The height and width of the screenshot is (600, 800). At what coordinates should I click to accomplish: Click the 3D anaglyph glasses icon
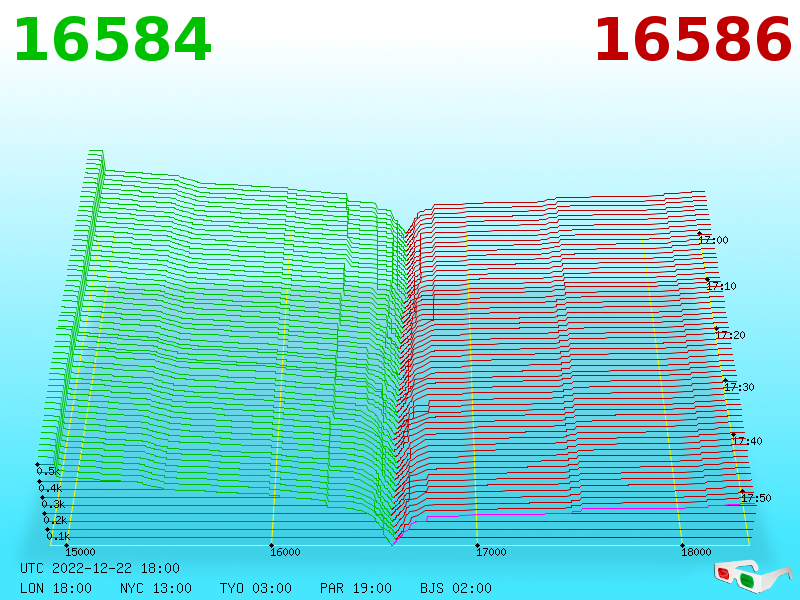(753, 577)
